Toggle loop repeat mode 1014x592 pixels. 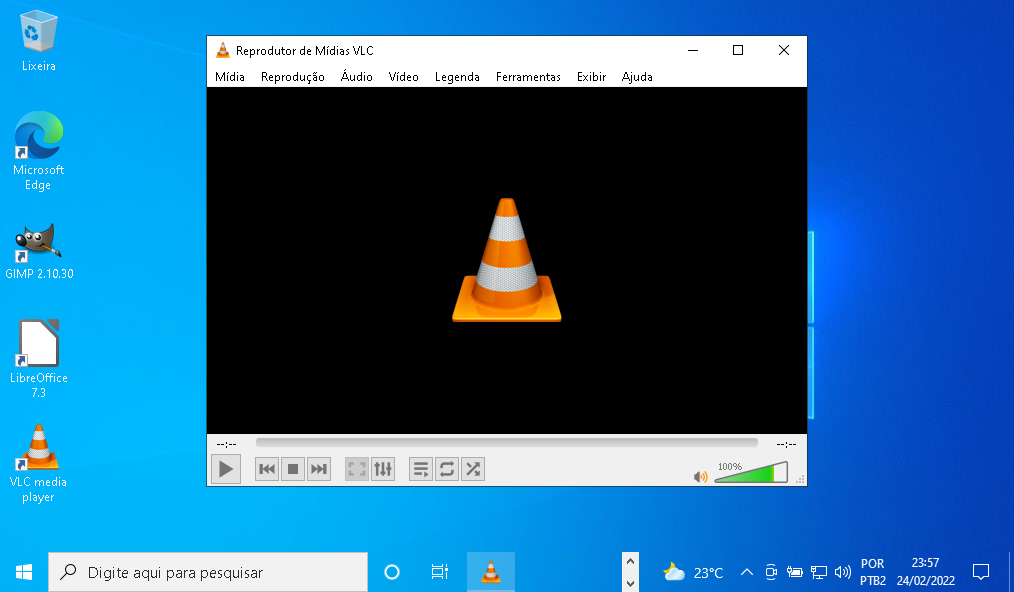[x=447, y=469]
